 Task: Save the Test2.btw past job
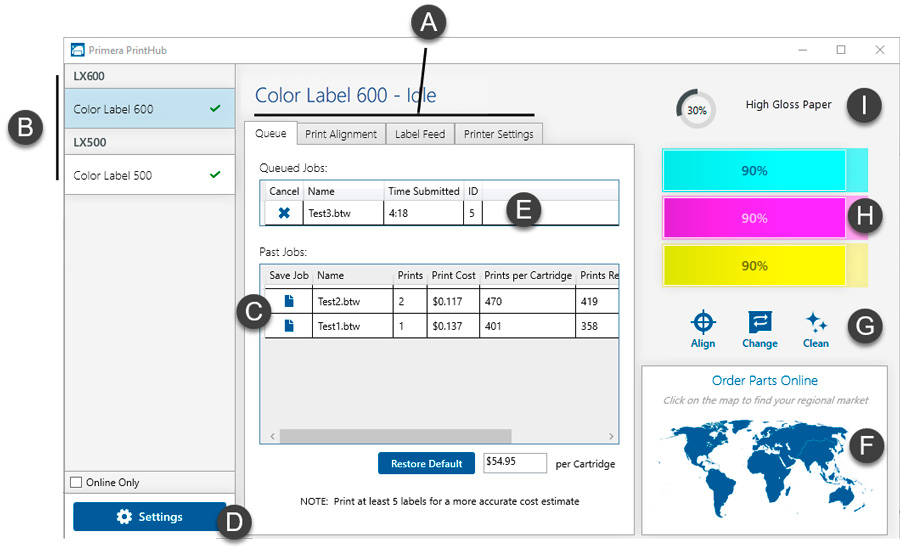289,301
